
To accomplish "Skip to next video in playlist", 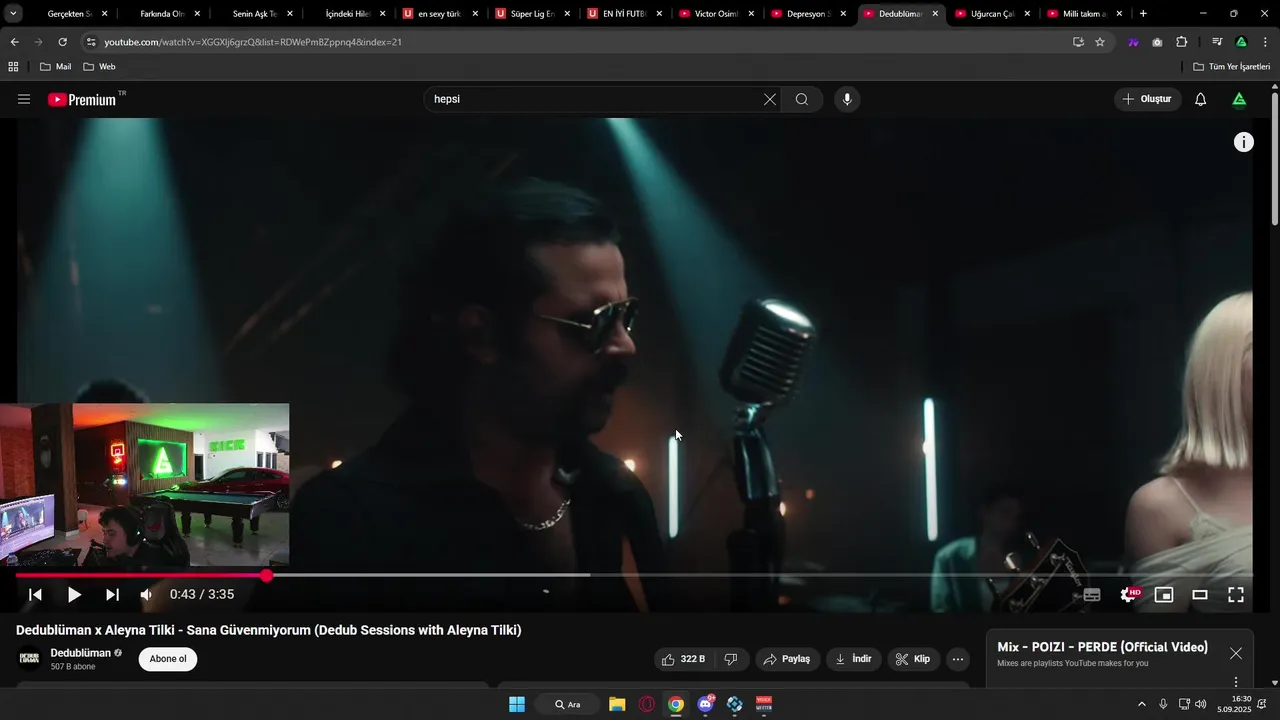I will point(112,594).
